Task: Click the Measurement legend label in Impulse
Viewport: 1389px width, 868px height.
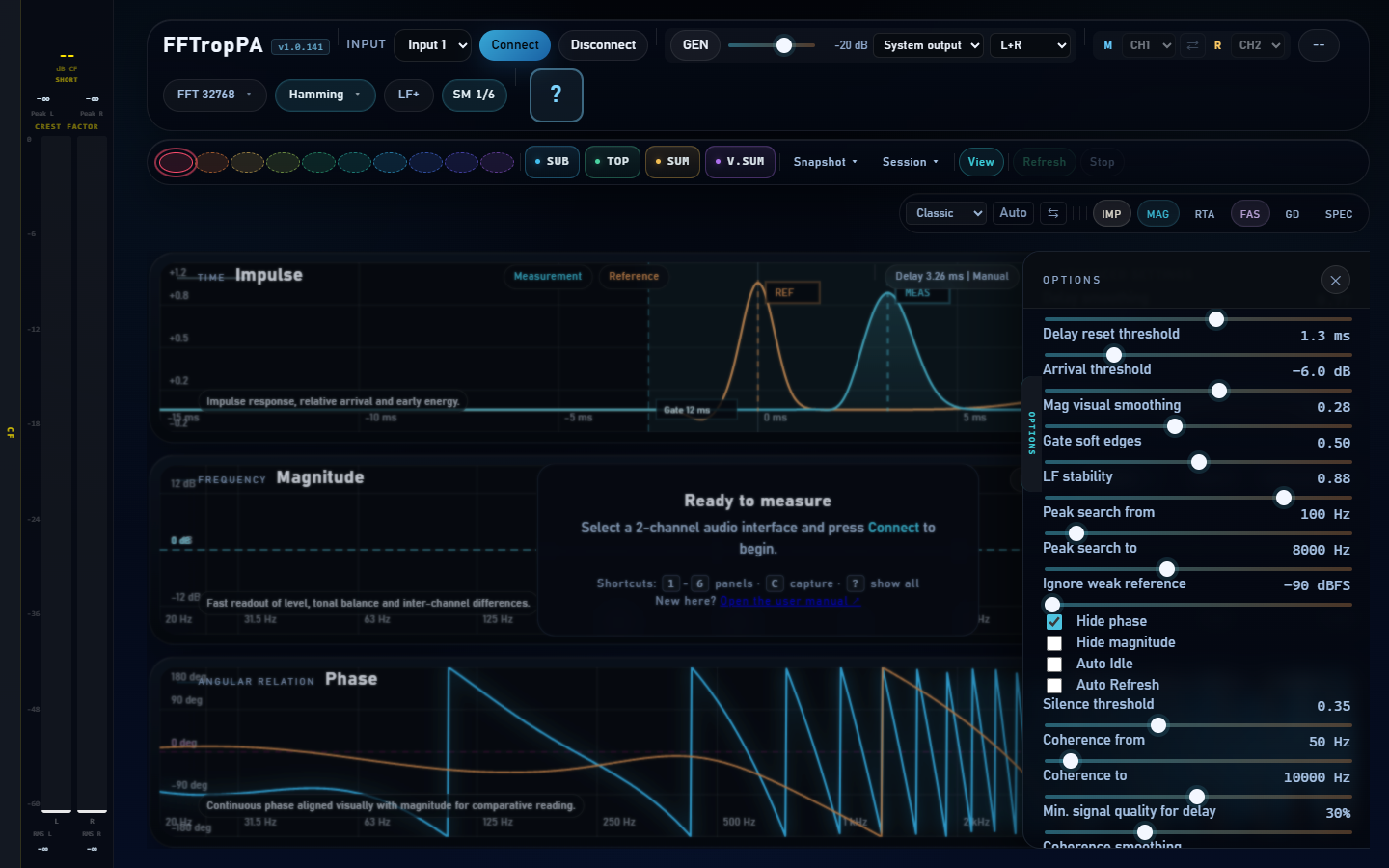Action: coord(548,277)
